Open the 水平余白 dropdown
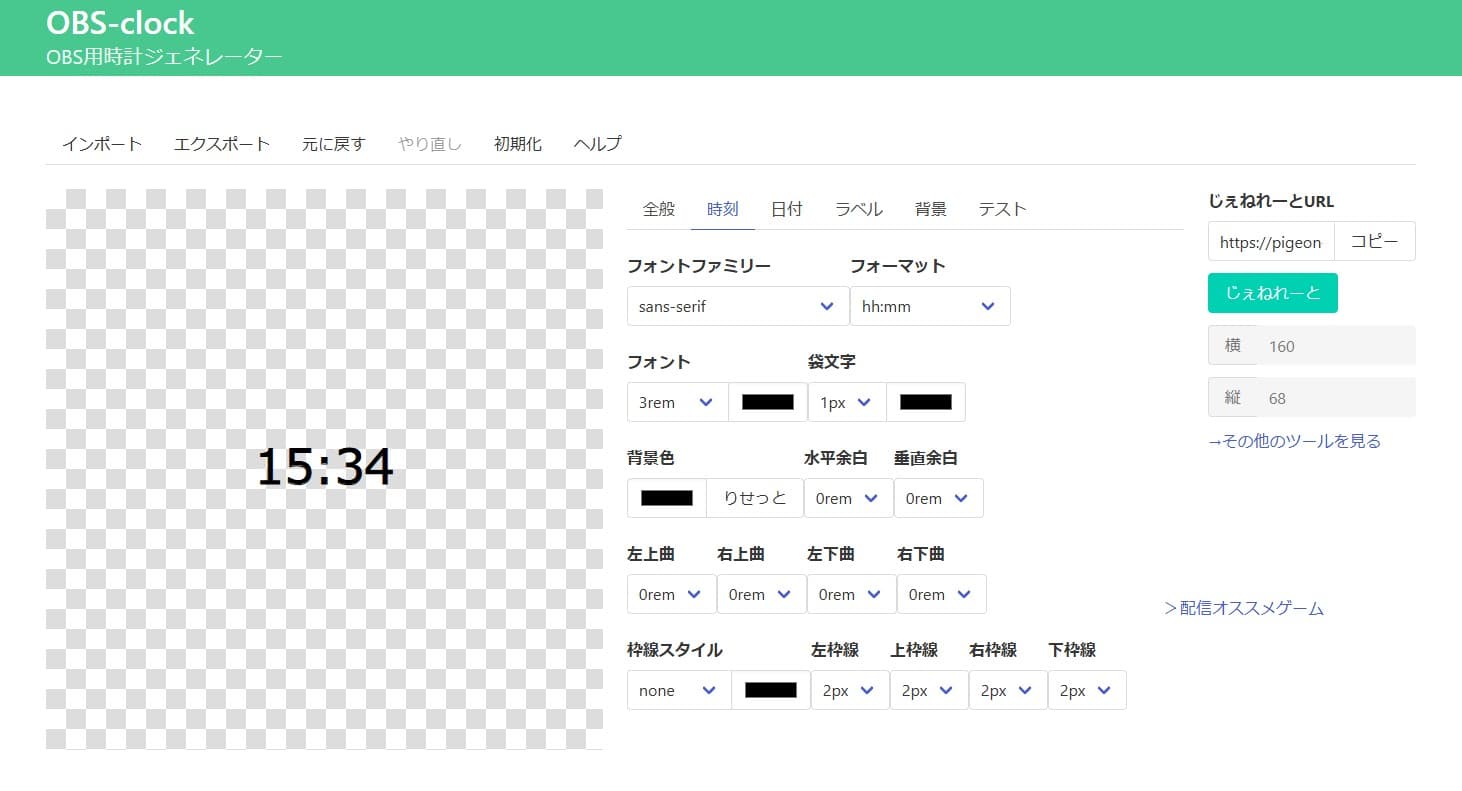 click(x=848, y=498)
